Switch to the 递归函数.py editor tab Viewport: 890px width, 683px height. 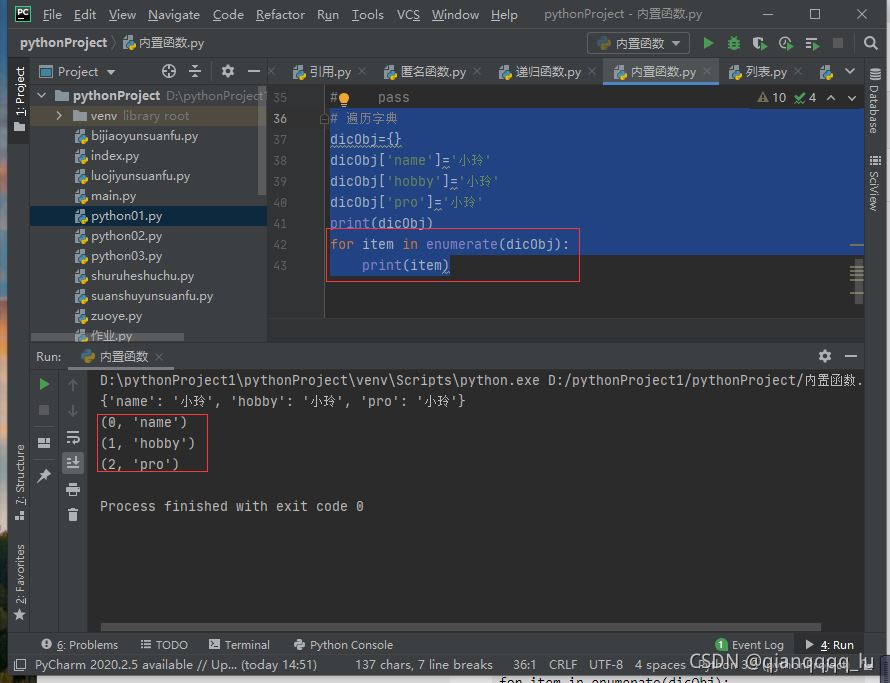click(x=547, y=72)
